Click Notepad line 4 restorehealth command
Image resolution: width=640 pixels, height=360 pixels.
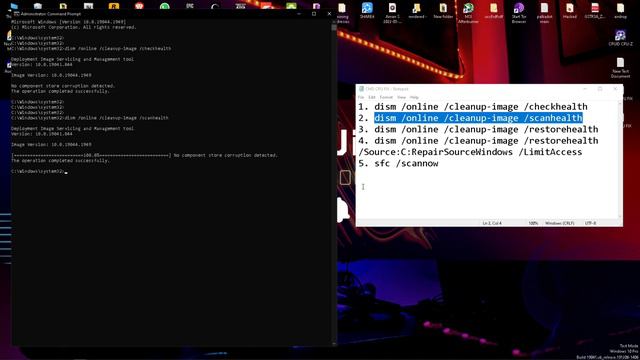tap(486, 141)
